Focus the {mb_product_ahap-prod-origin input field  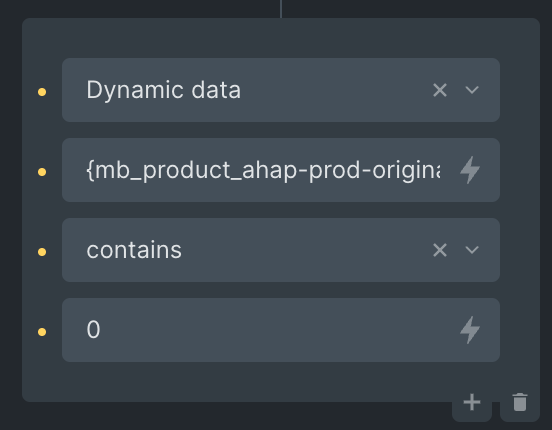coord(281,170)
